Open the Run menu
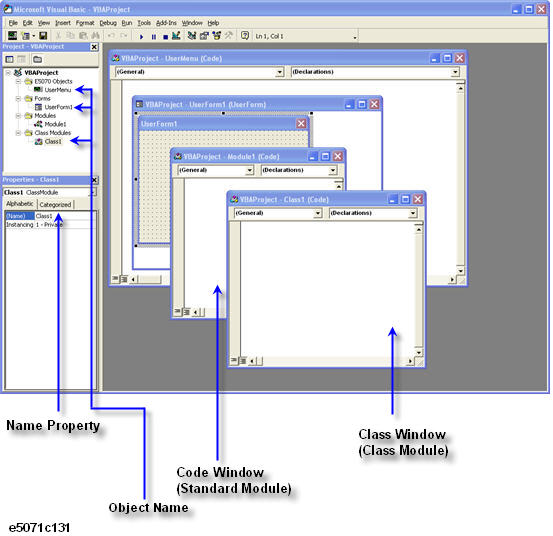This screenshot has height=536, width=553. (x=127, y=23)
